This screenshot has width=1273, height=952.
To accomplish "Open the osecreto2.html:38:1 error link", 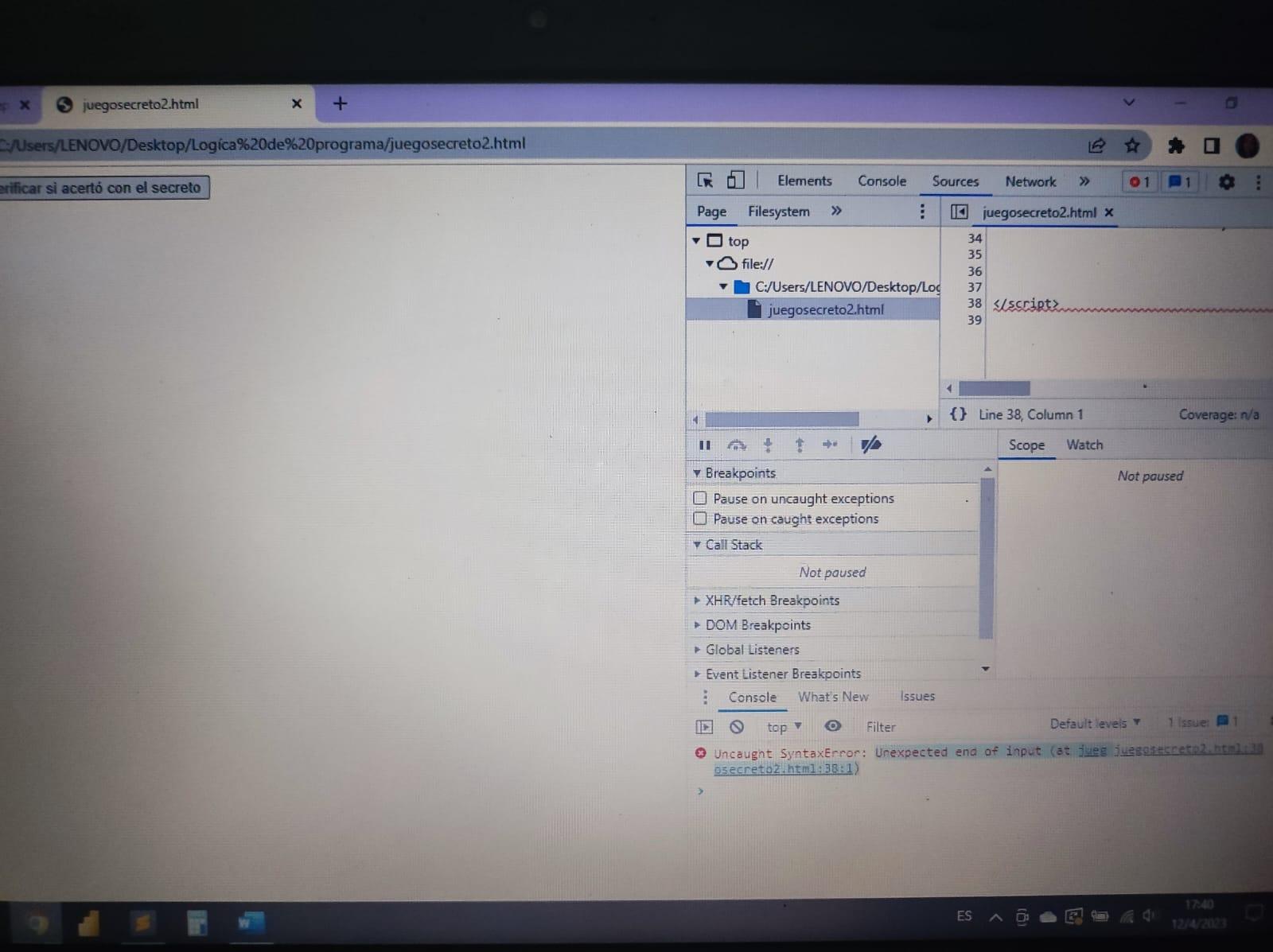I will 784,769.
